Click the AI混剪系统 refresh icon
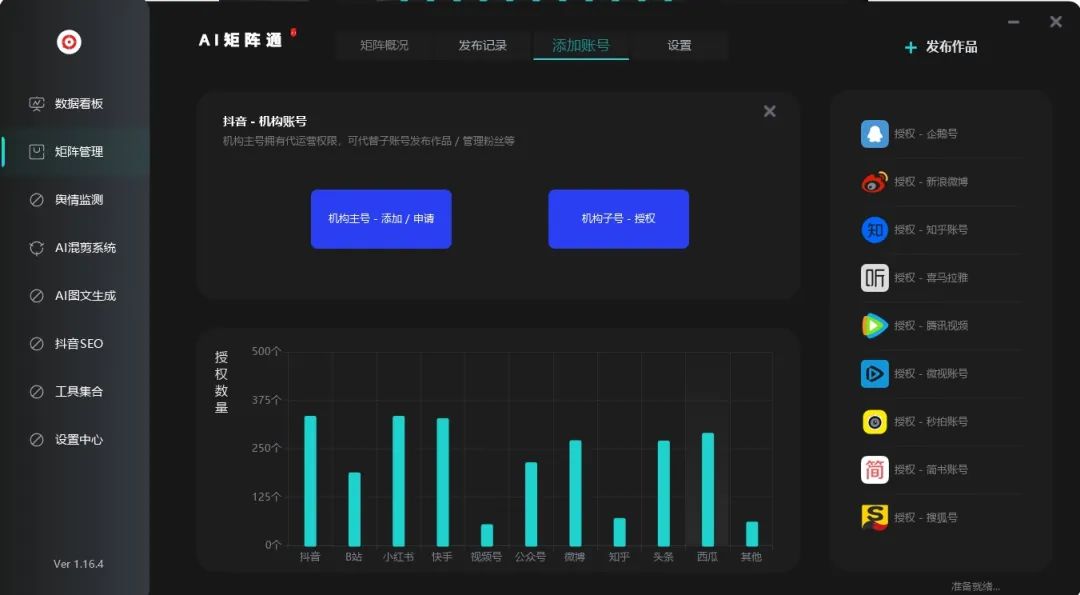This screenshot has height=595, width=1080. 37,248
